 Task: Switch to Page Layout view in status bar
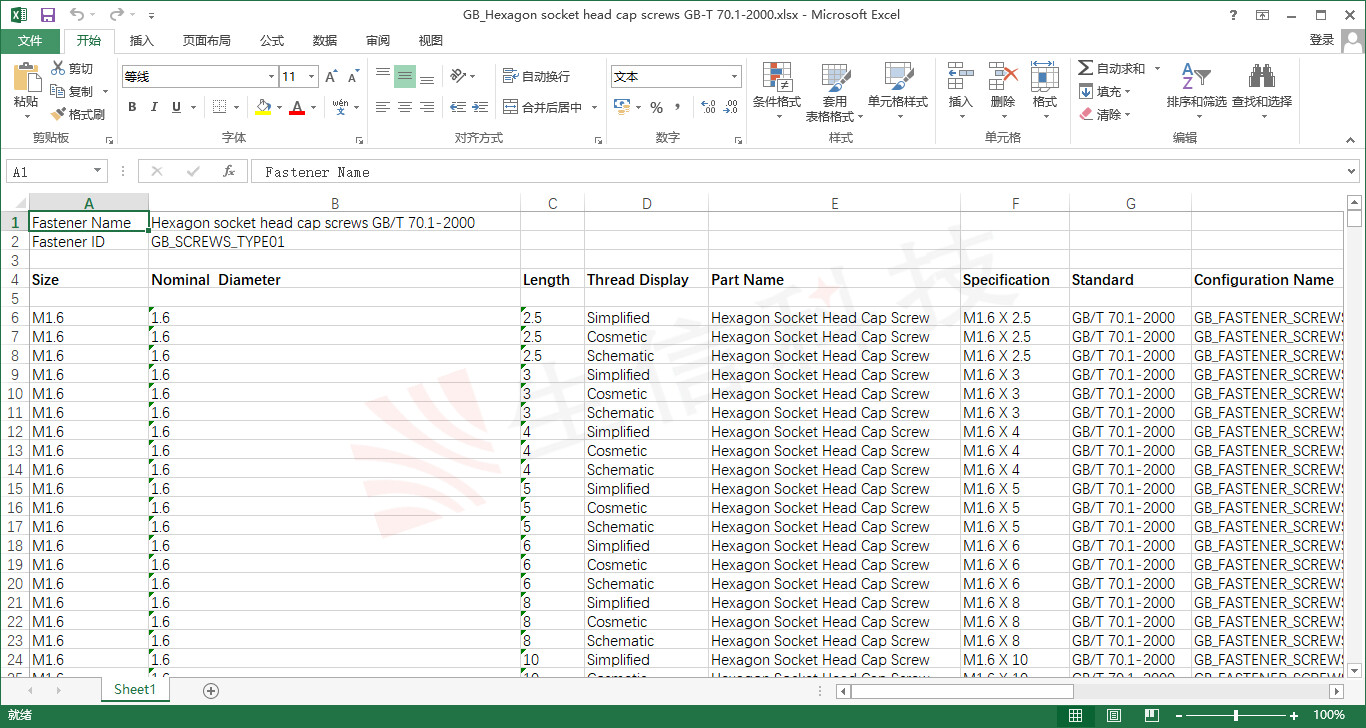(1113, 716)
